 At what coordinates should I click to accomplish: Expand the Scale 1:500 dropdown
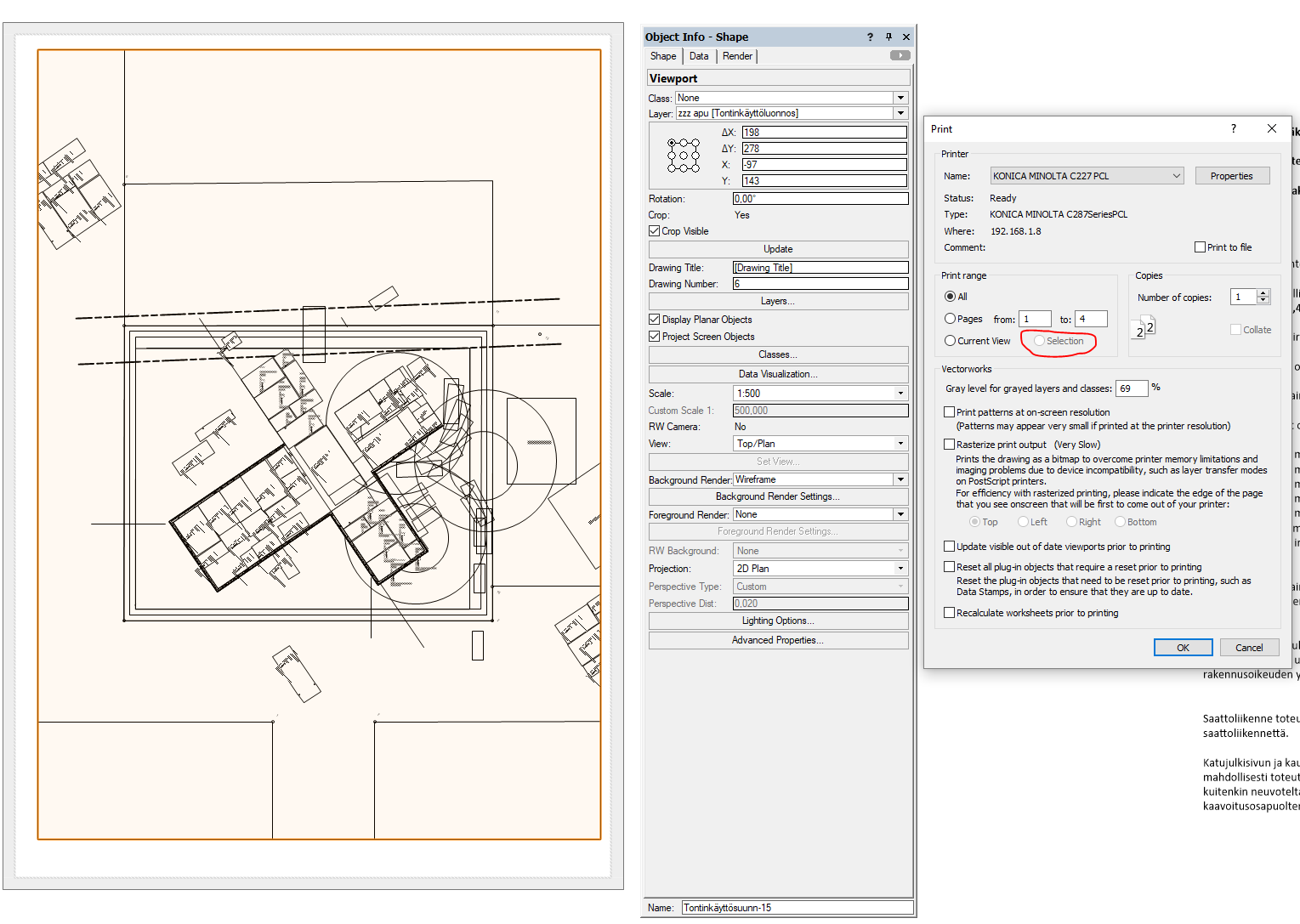coord(900,394)
